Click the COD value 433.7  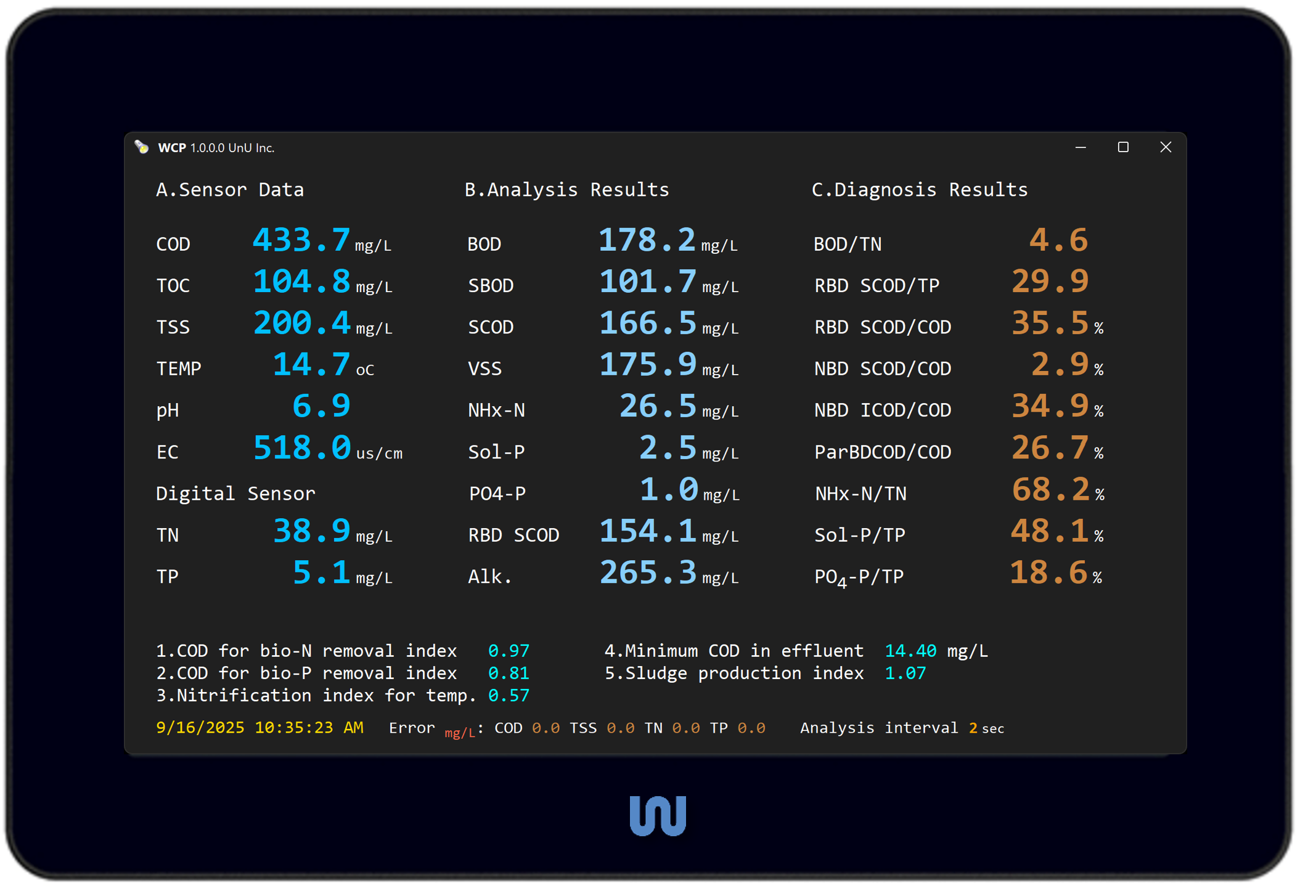301,240
